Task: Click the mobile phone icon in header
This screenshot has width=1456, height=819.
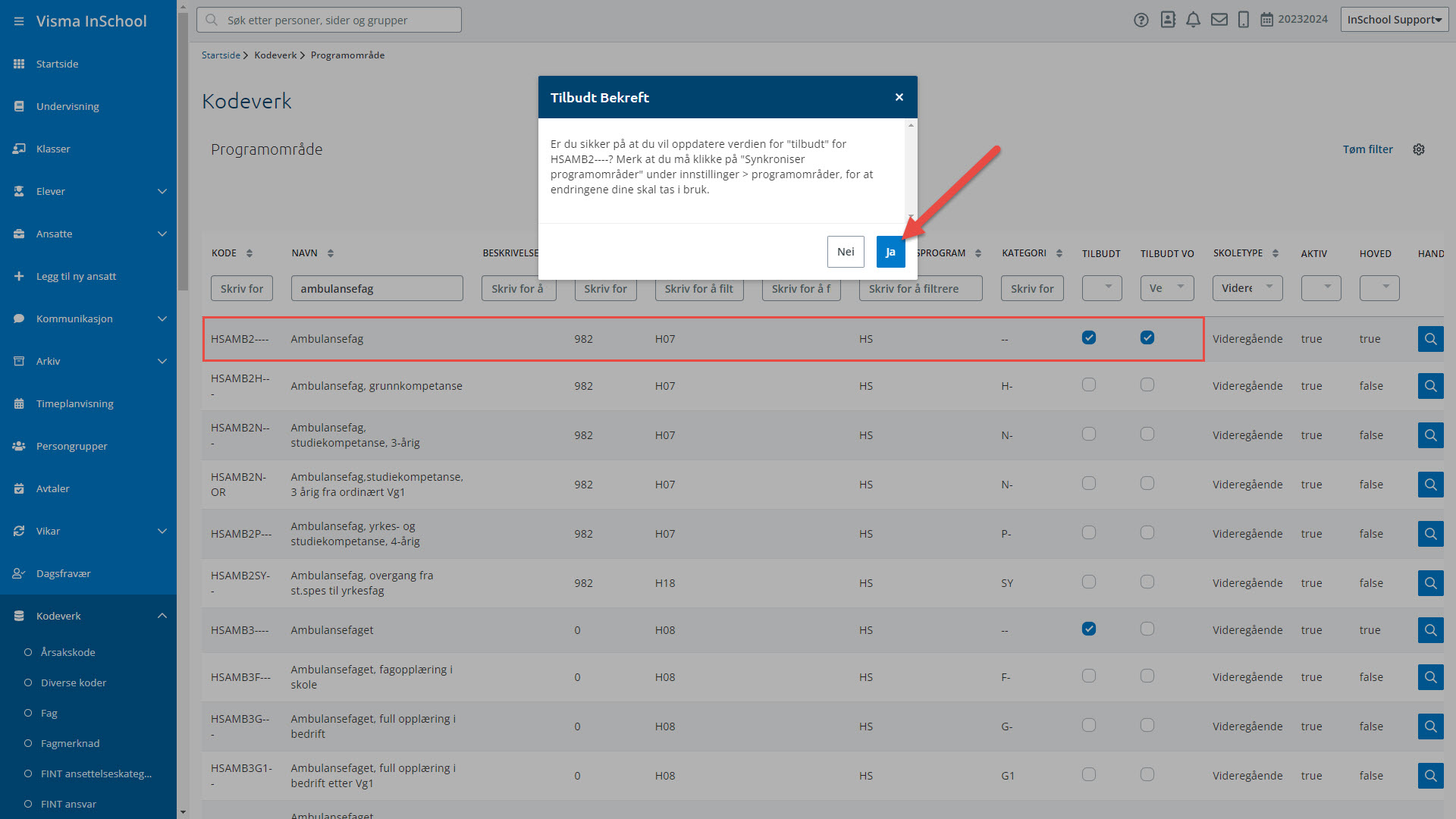Action: [x=1244, y=20]
